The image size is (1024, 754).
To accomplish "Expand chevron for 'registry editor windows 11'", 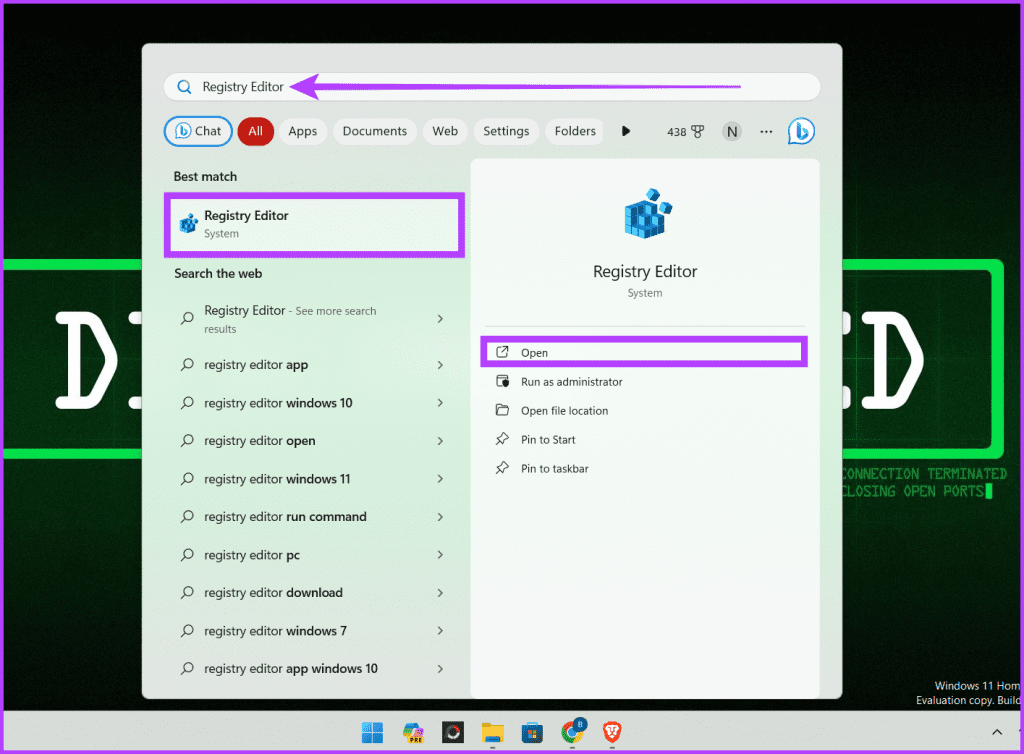I will point(440,479).
